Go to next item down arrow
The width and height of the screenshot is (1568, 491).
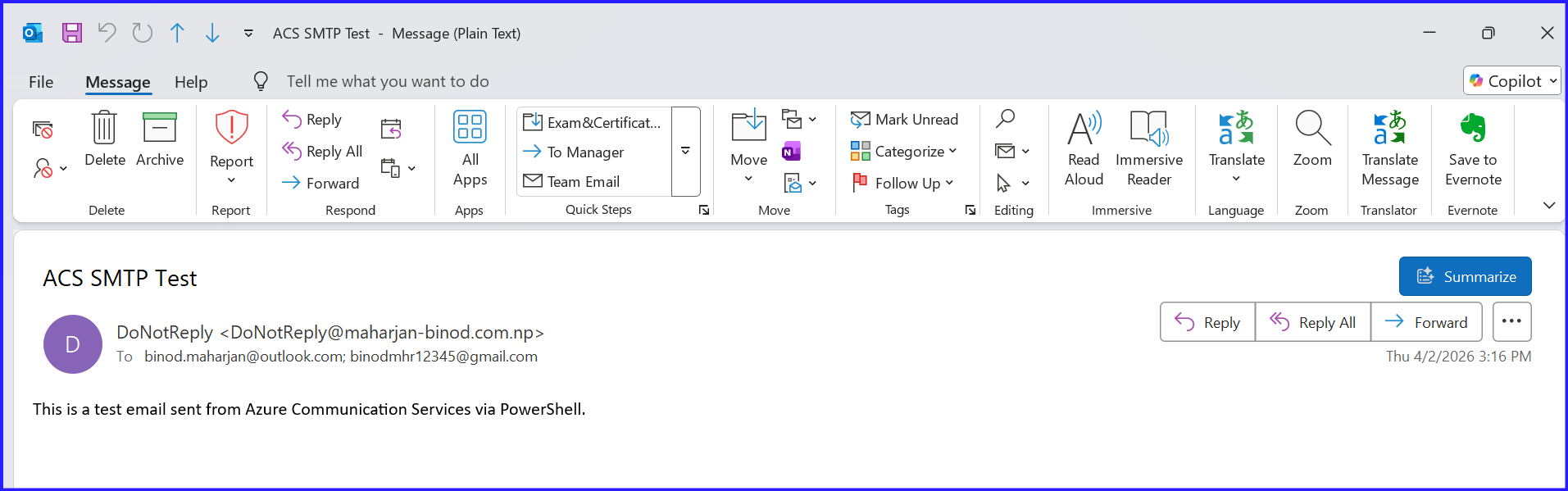(x=212, y=33)
